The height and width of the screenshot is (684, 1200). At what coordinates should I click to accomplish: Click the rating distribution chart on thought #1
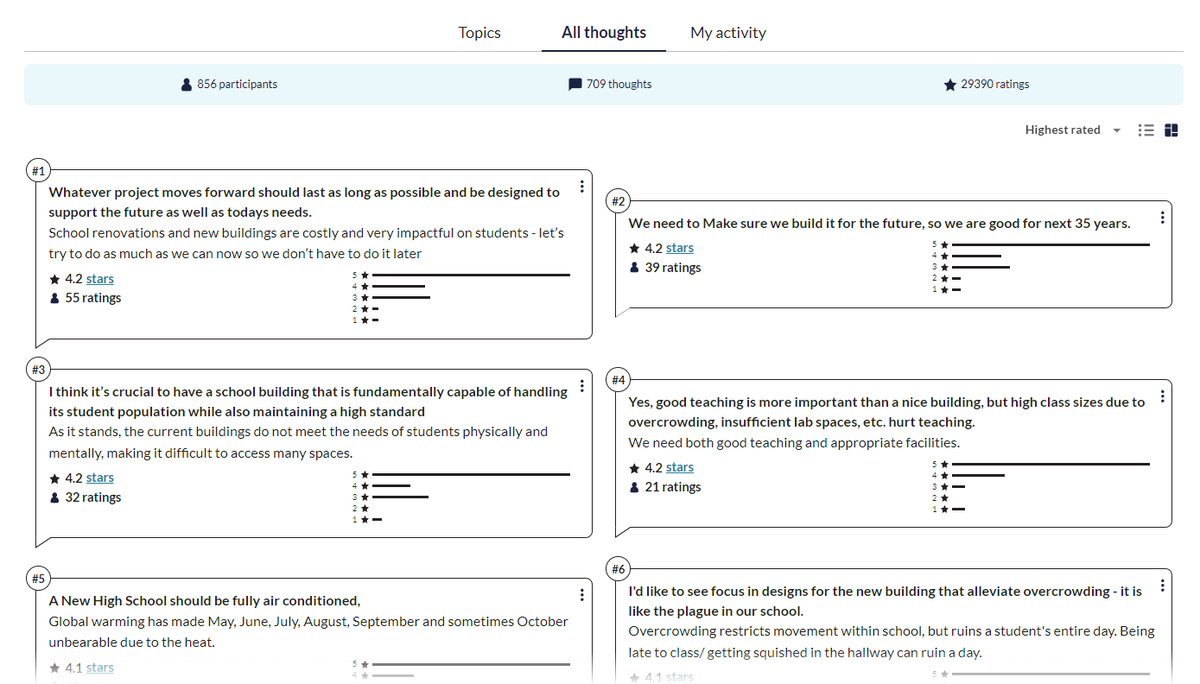(461, 297)
